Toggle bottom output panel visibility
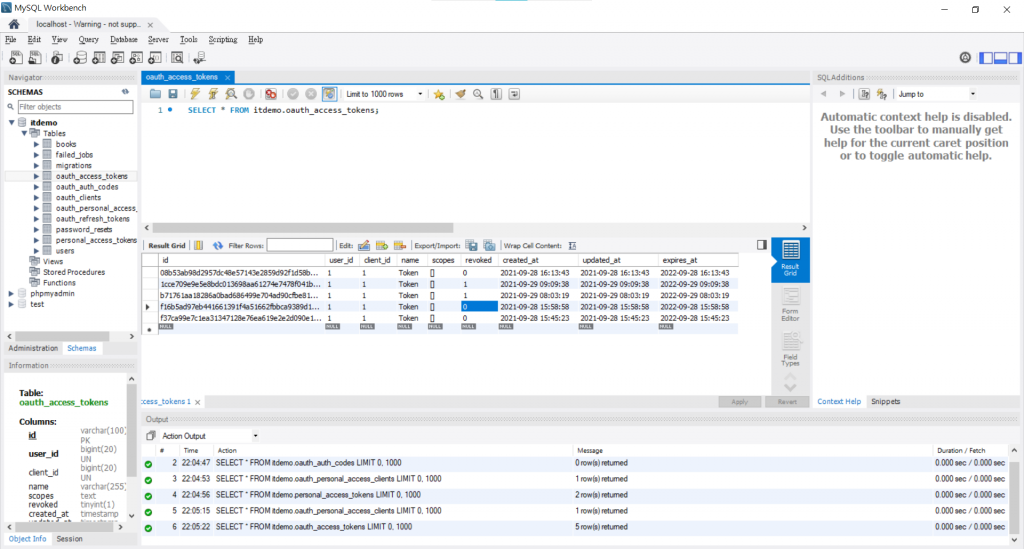Viewport: 1024px width, 549px height. pos(1000,58)
